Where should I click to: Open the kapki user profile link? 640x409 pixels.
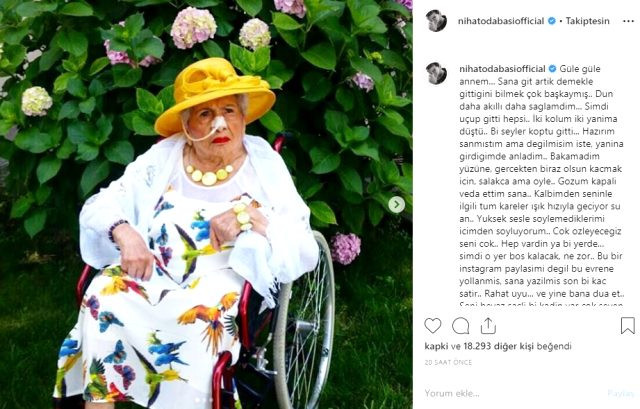436,347
